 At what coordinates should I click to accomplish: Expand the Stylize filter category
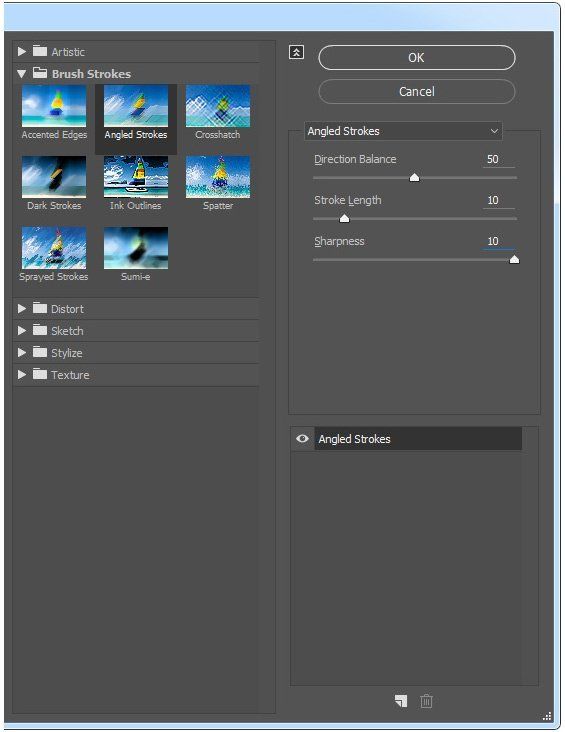(21, 352)
